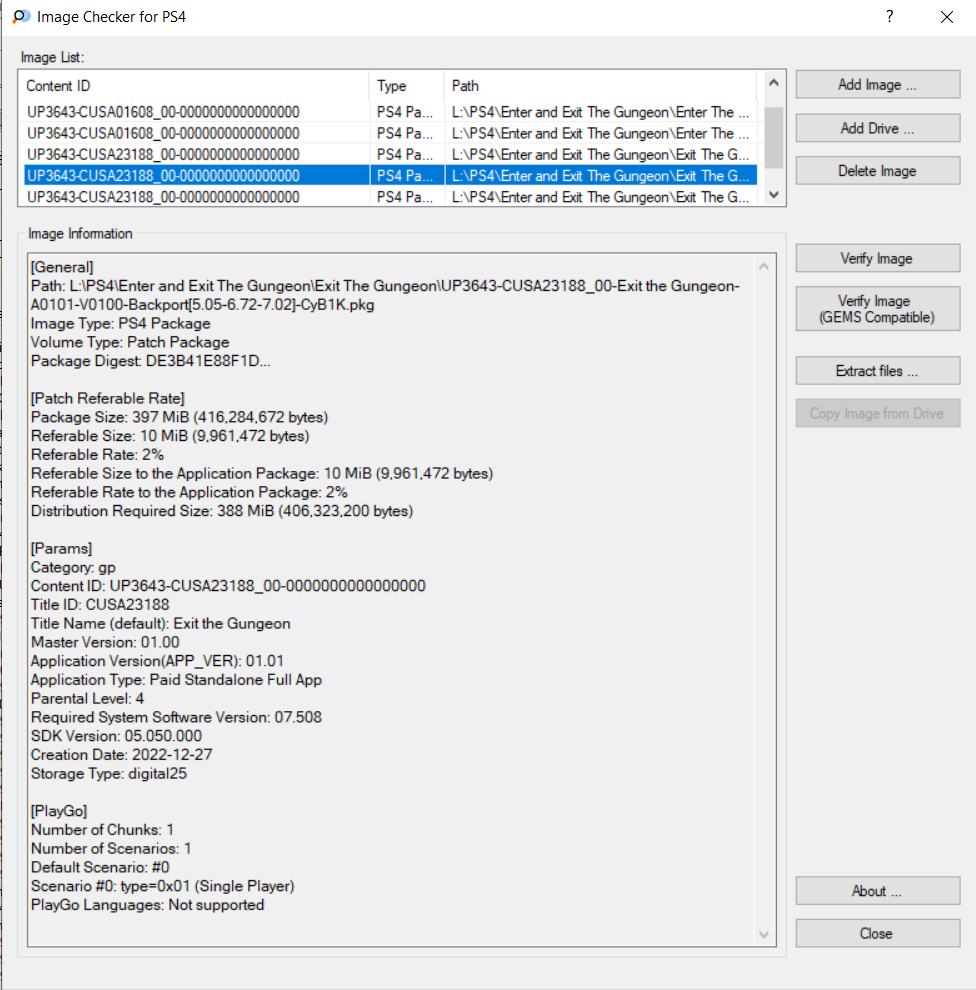Click the Type column header
Image resolution: width=976 pixels, height=990 pixels.
pos(406,86)
